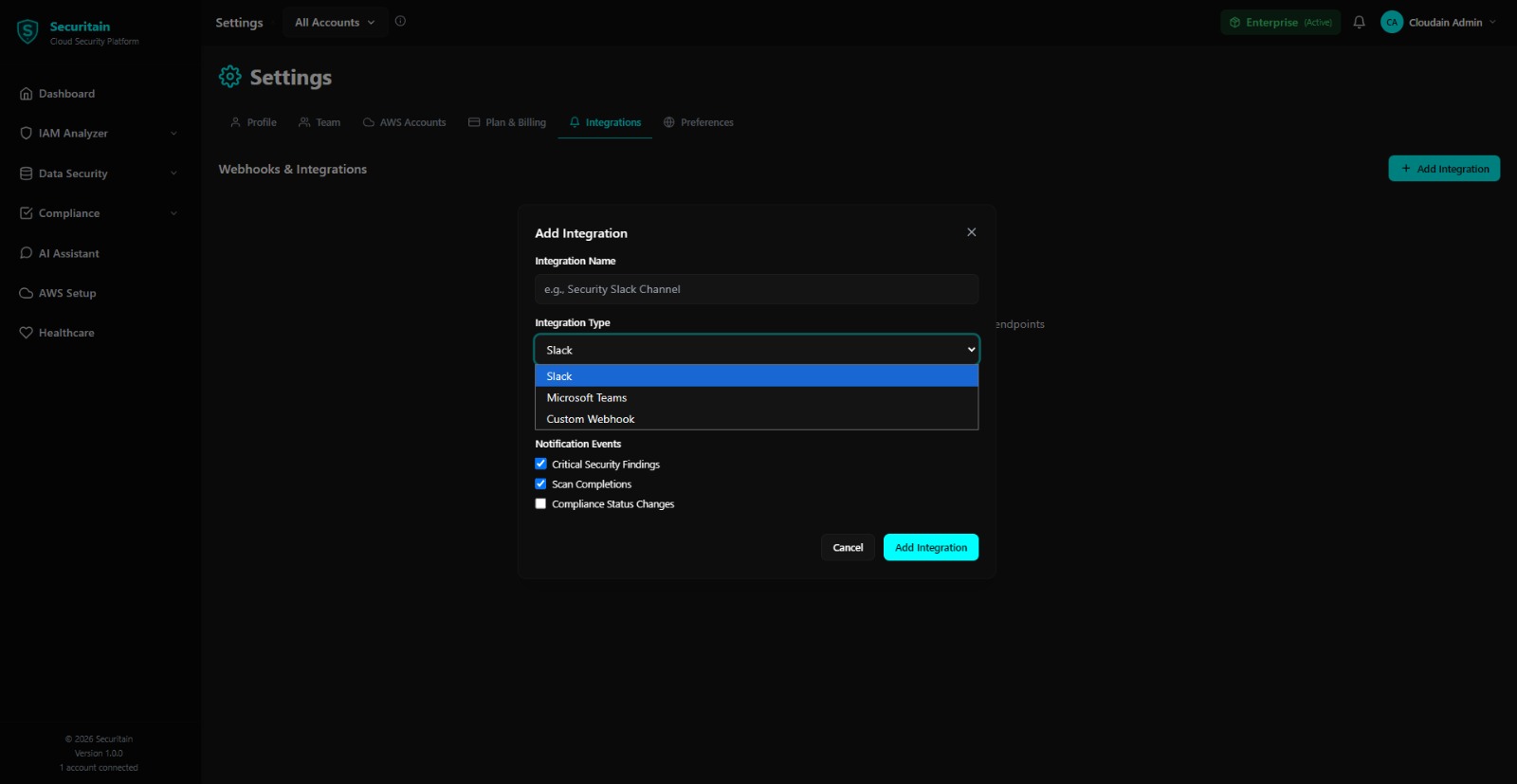Uncheck Critical Security Findings
The width and height of the screenshot is (1517, 784).
pyautogui.click(x=540, y=464)
